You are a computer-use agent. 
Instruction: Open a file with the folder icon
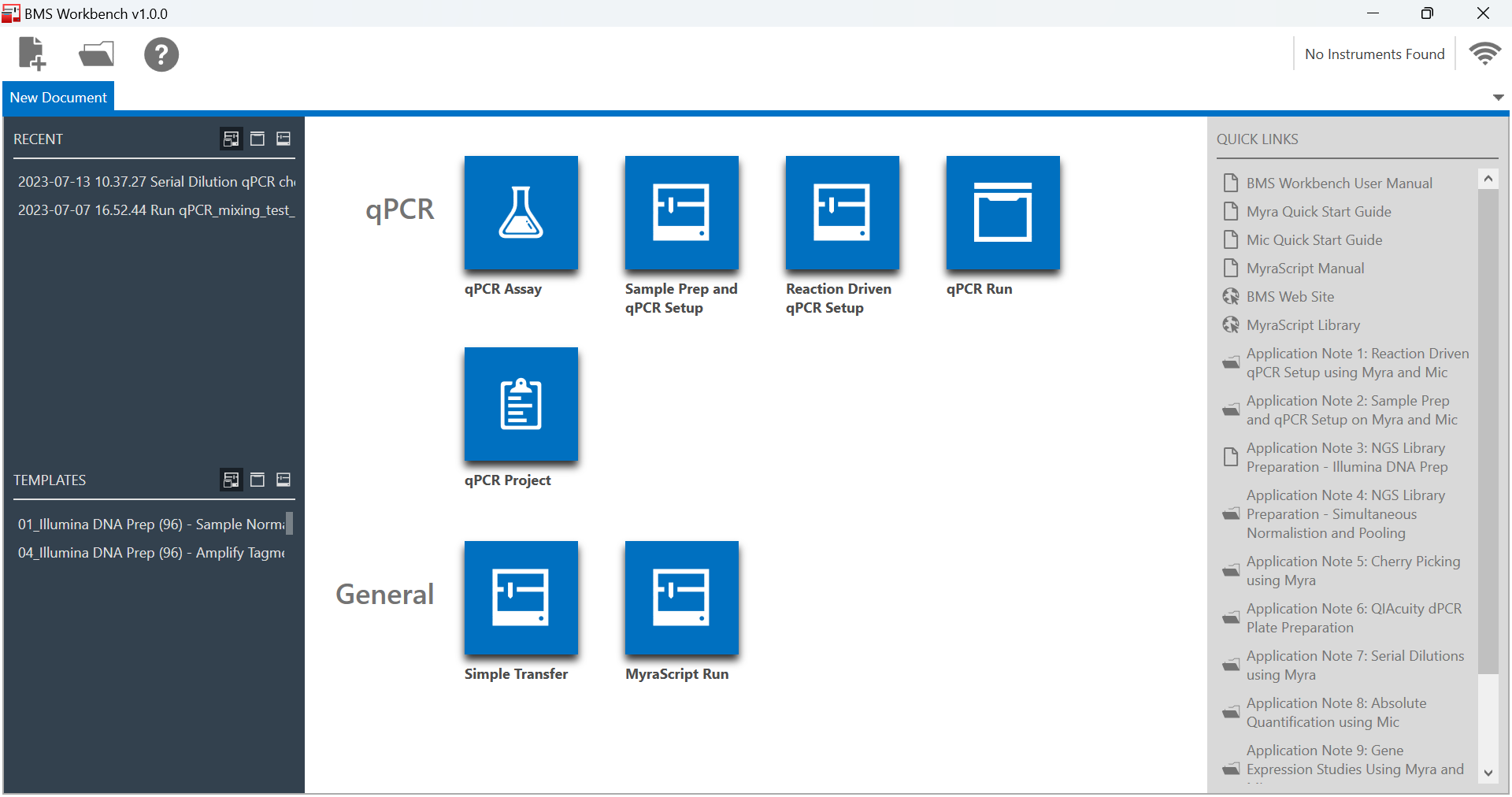click(97, 54)
